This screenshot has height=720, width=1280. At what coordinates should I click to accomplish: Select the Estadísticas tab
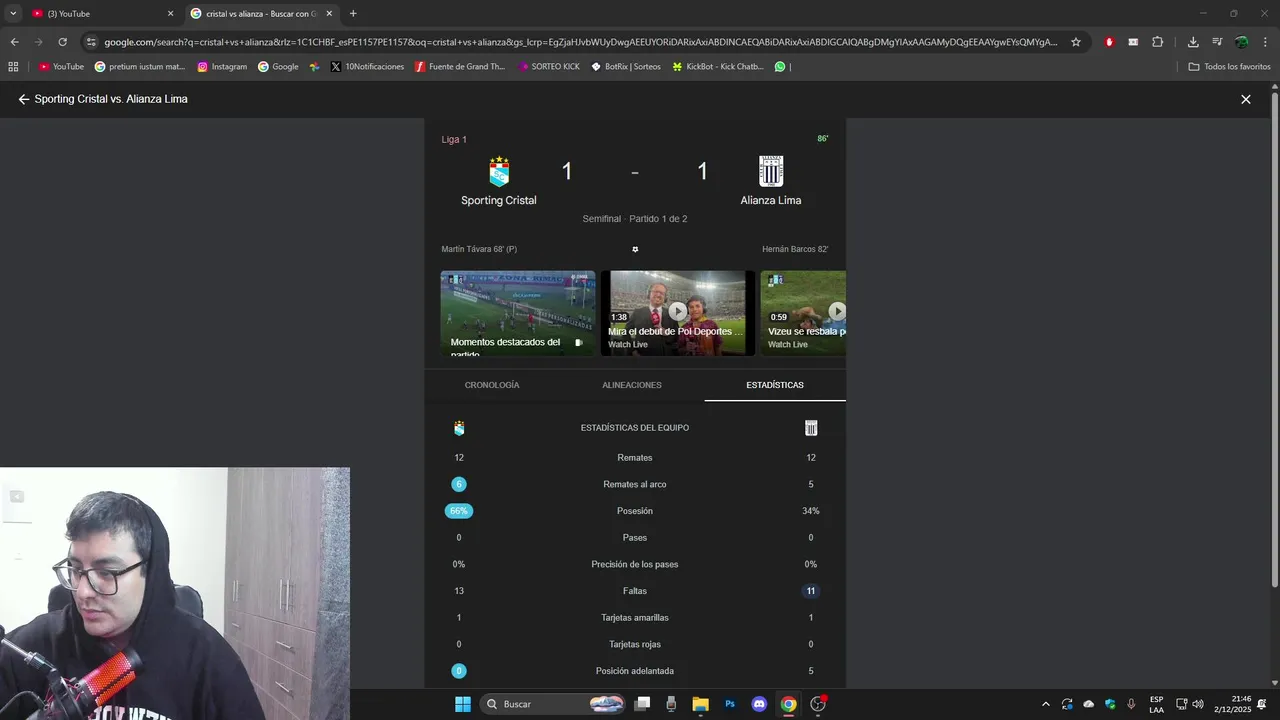click(775, 385)
